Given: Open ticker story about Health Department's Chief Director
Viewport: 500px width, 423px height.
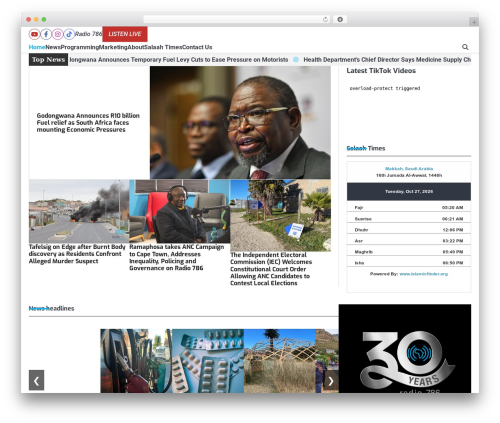Looking at the screenshot, I should click(x=387, y=60).
